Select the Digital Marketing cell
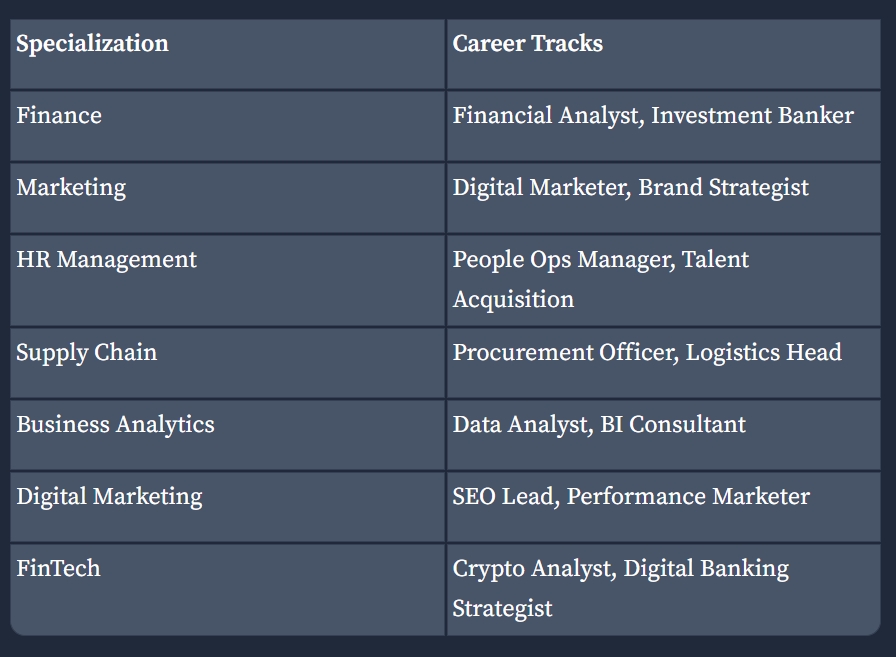896x657 pixels. pos(227,507)
